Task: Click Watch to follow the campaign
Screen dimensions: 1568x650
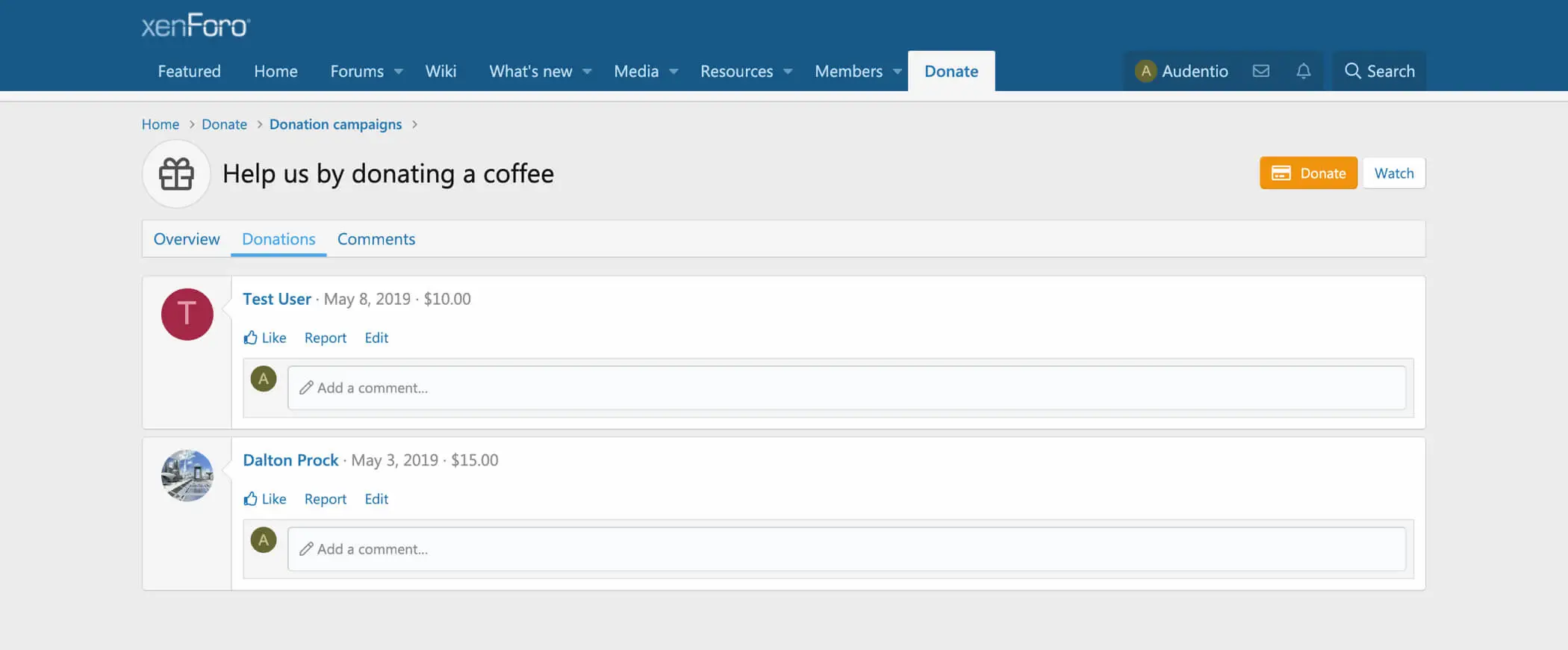Action: click(1393, 173)
